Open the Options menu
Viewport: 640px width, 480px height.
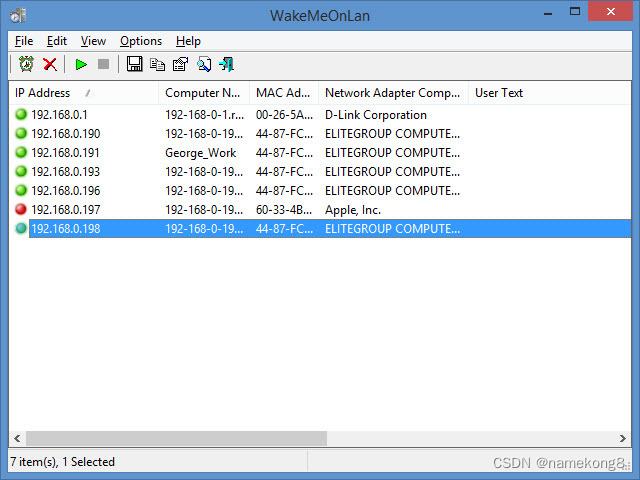click(x=141, y=41)
